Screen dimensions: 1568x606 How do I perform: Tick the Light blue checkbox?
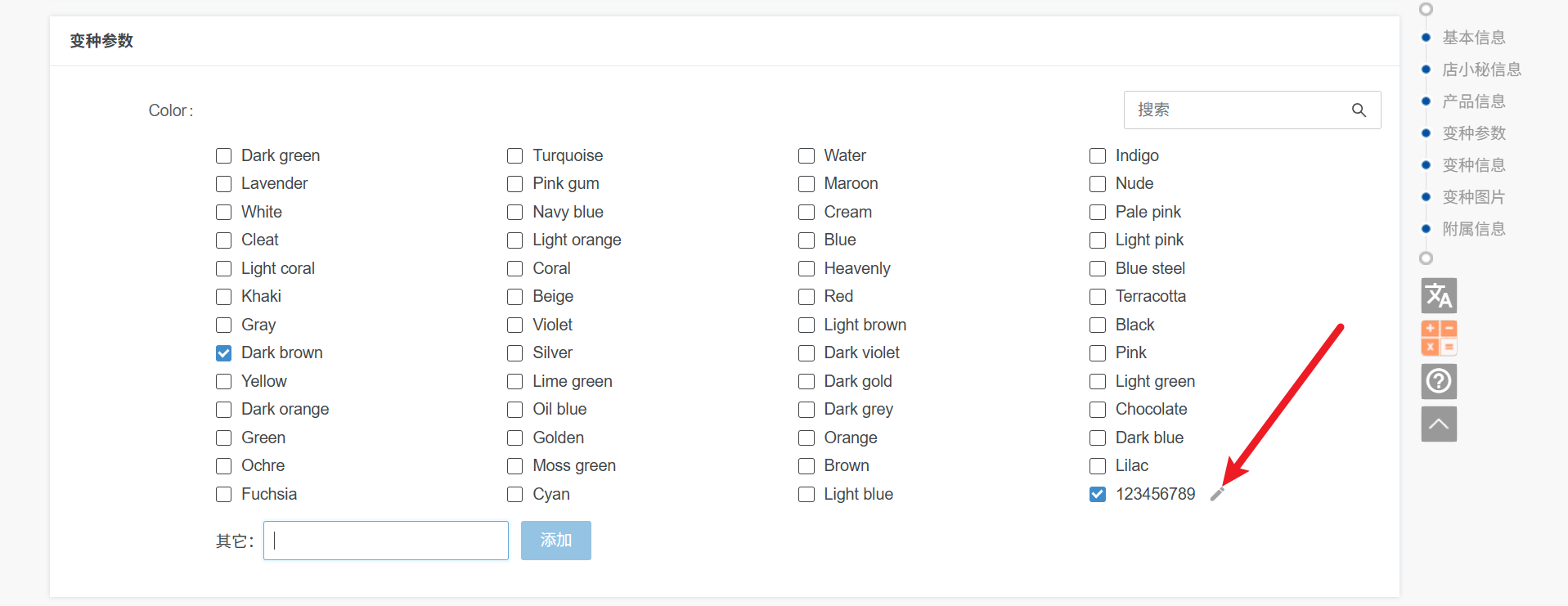pyautogui.click(x=806, y=495)
